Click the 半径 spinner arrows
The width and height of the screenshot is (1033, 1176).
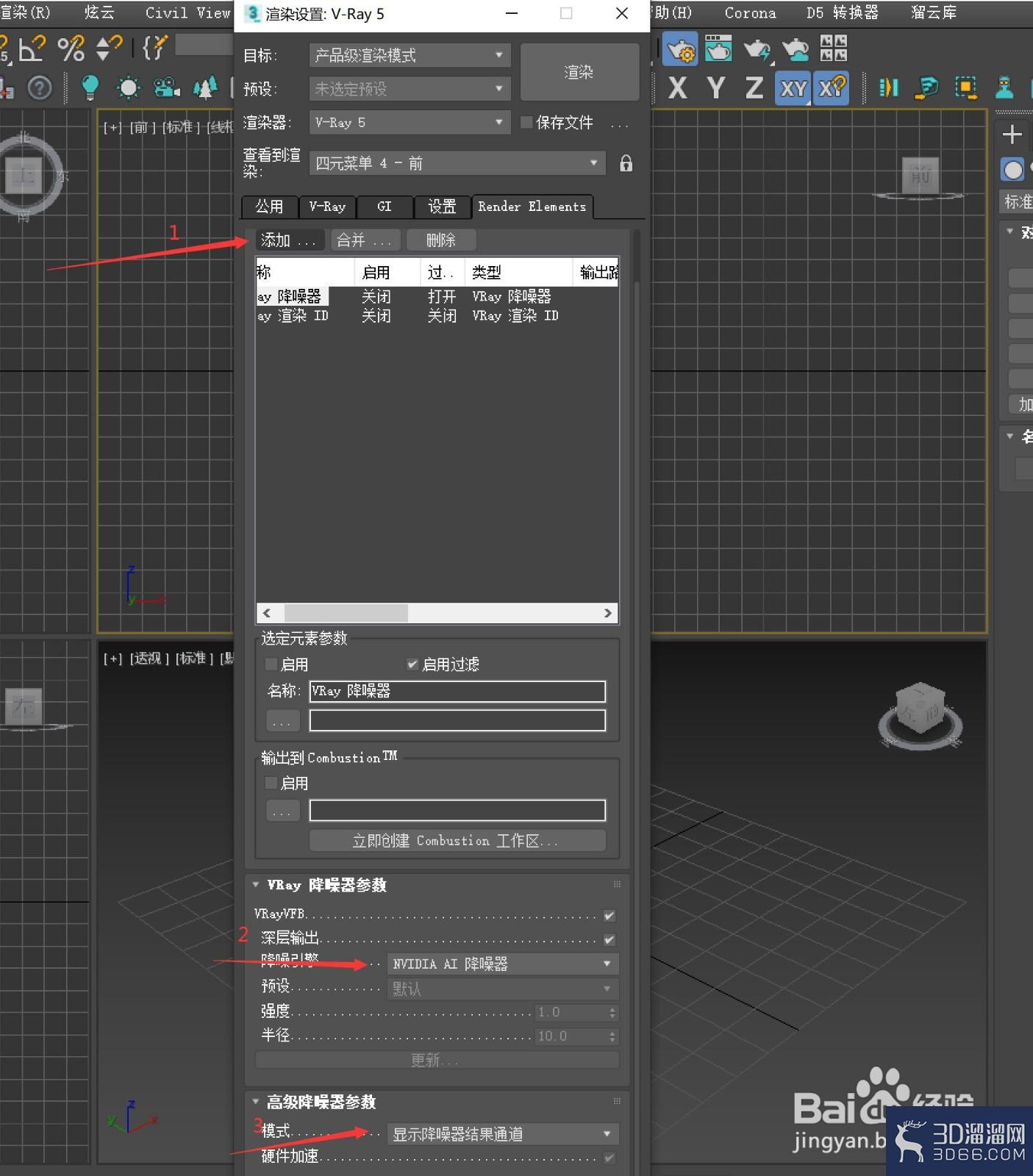612,1037
